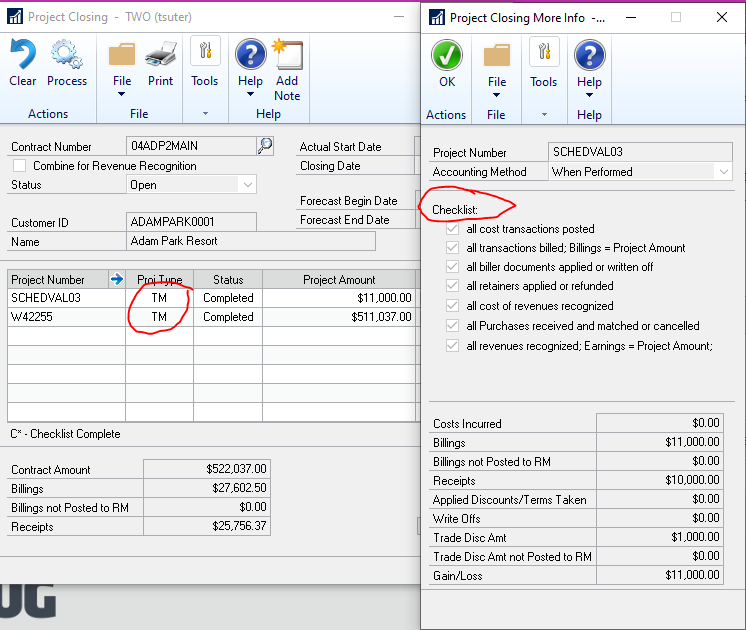Screen dimensions: 746x630
Task: Click the Project Amount column header
Action: [339, 280]
